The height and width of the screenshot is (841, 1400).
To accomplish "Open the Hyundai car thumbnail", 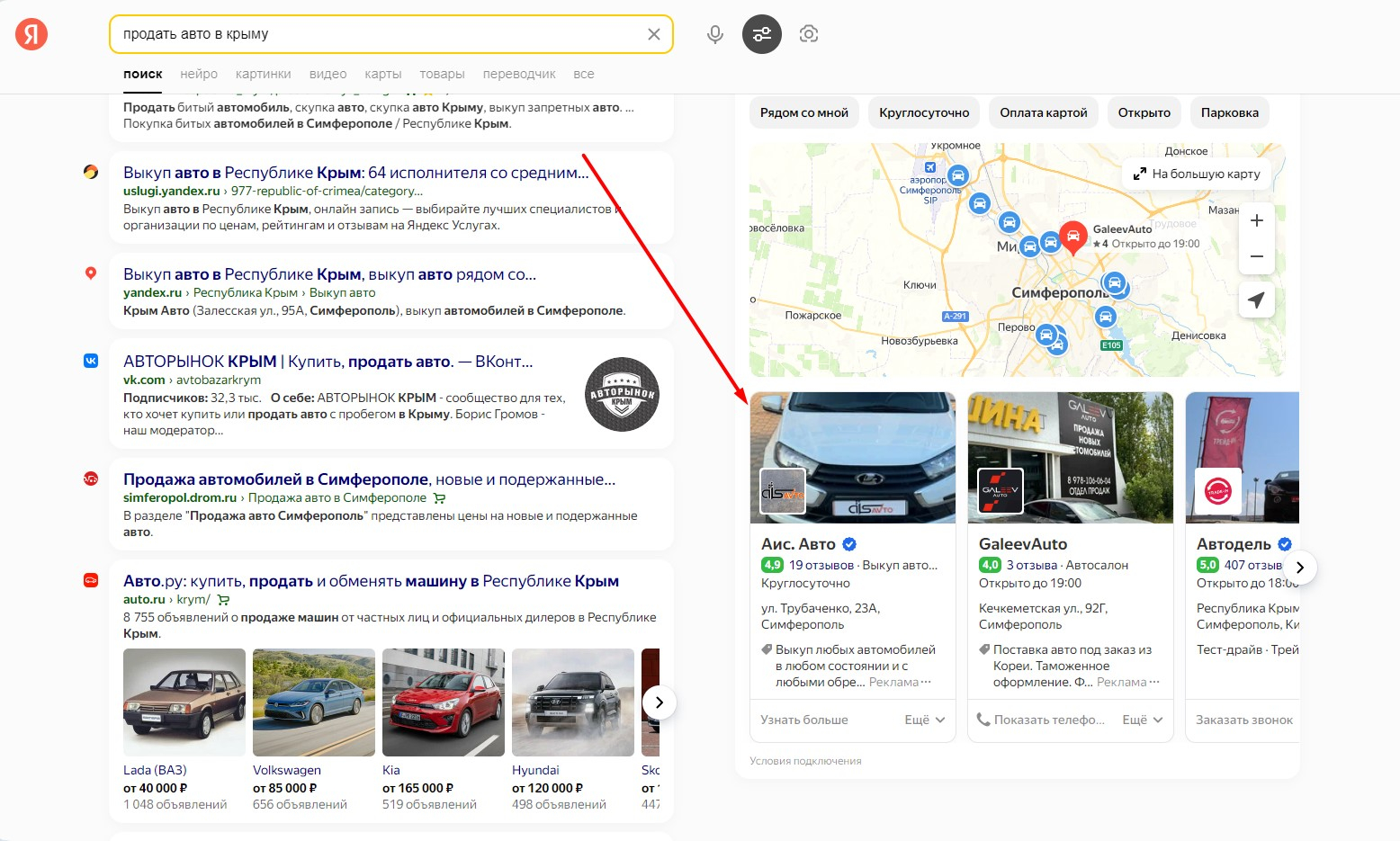I will tap(573, 702).
